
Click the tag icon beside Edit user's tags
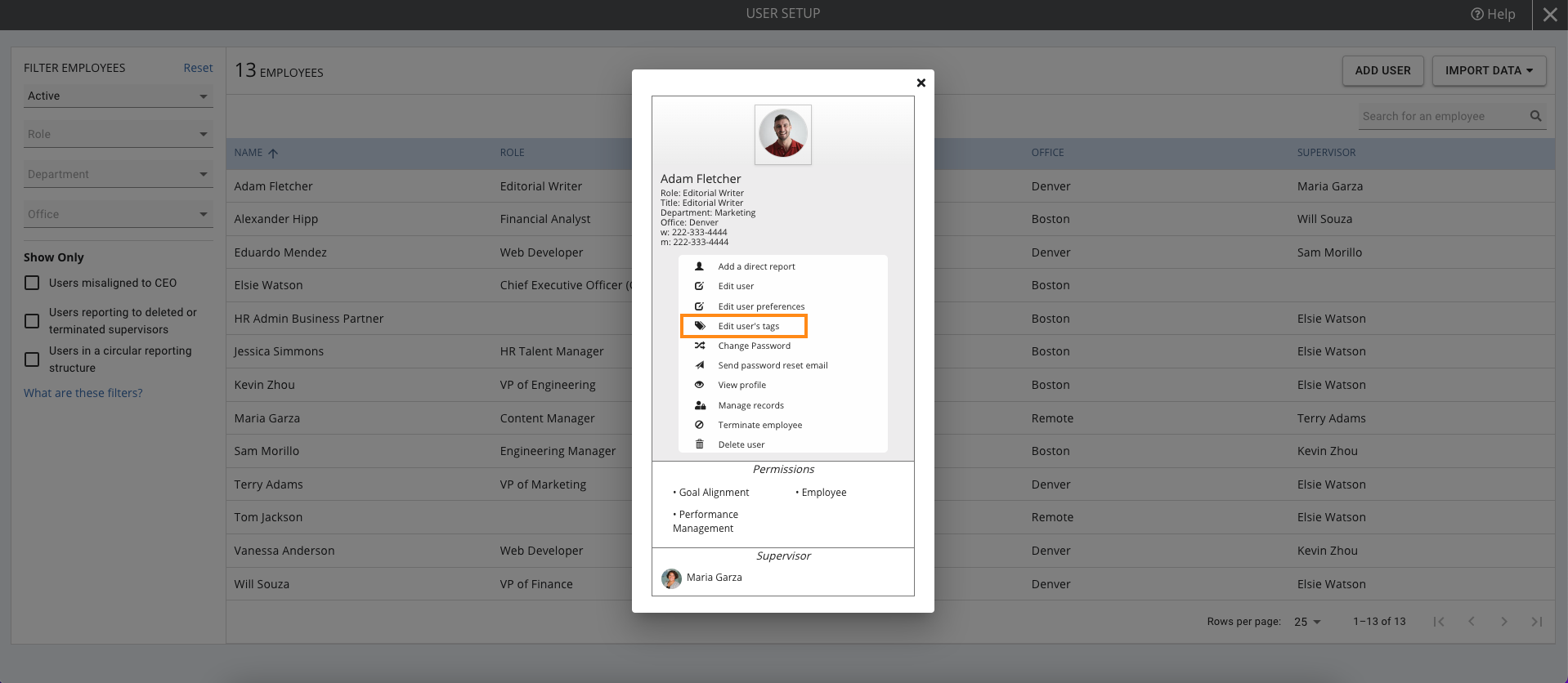tap(700, 326)
